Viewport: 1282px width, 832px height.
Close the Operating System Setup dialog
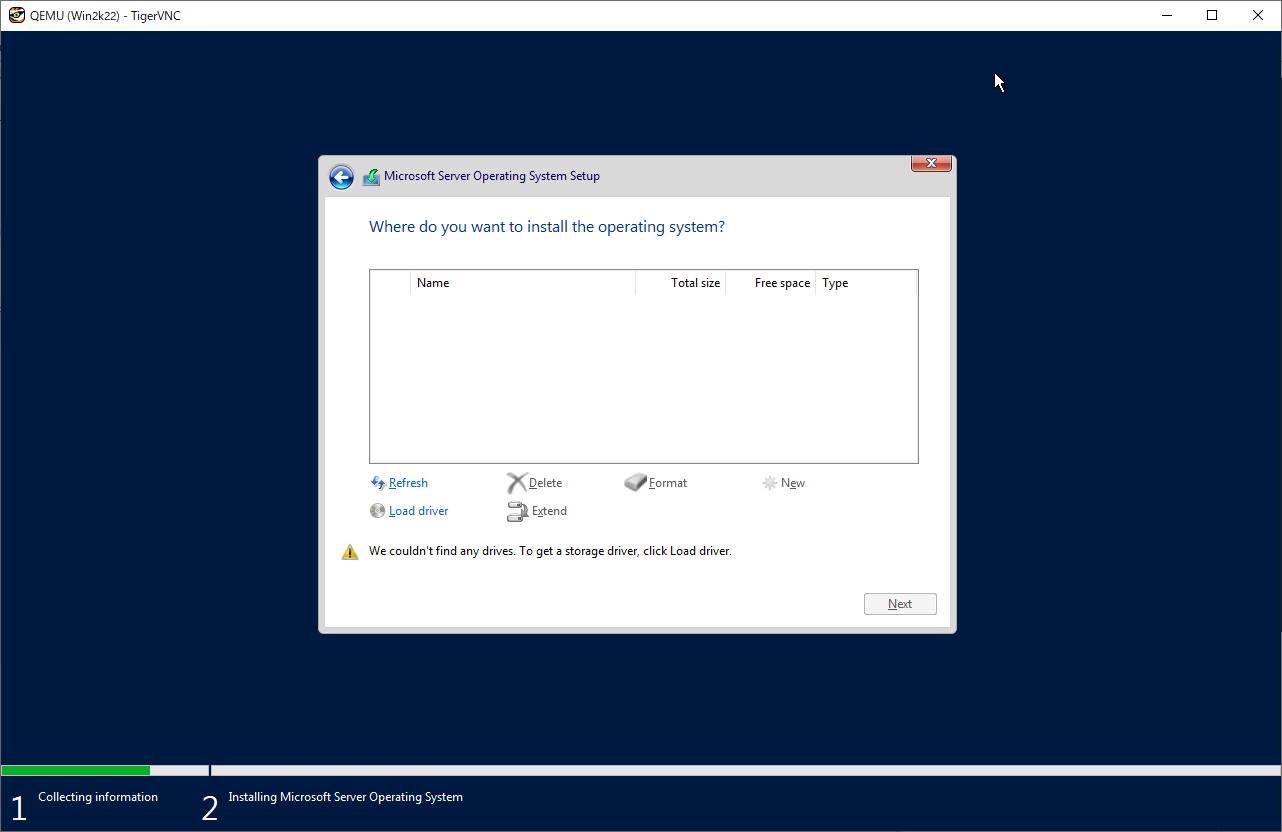[931, 164]
